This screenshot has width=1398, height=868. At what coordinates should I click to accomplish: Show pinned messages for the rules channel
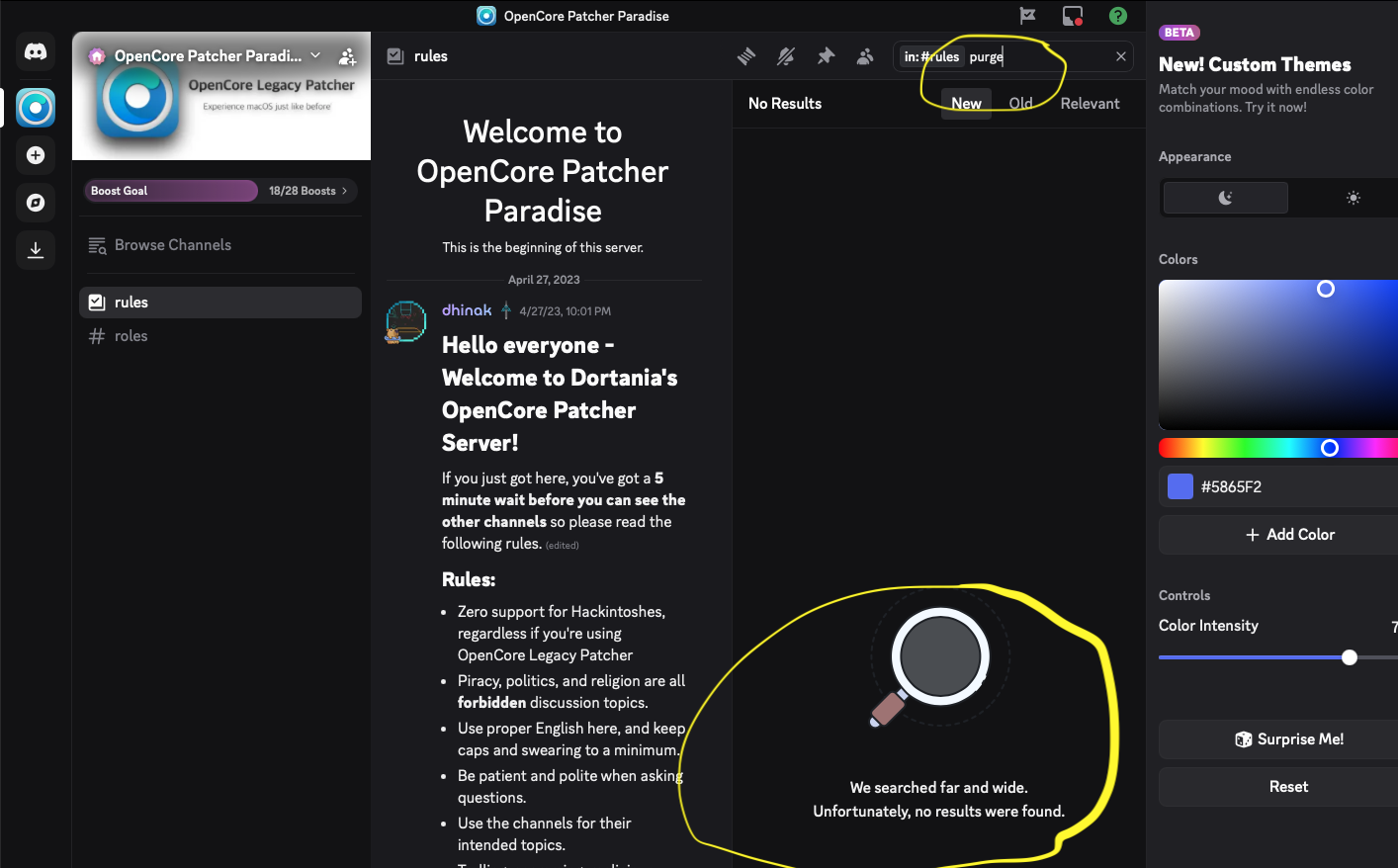pos(826,56)
